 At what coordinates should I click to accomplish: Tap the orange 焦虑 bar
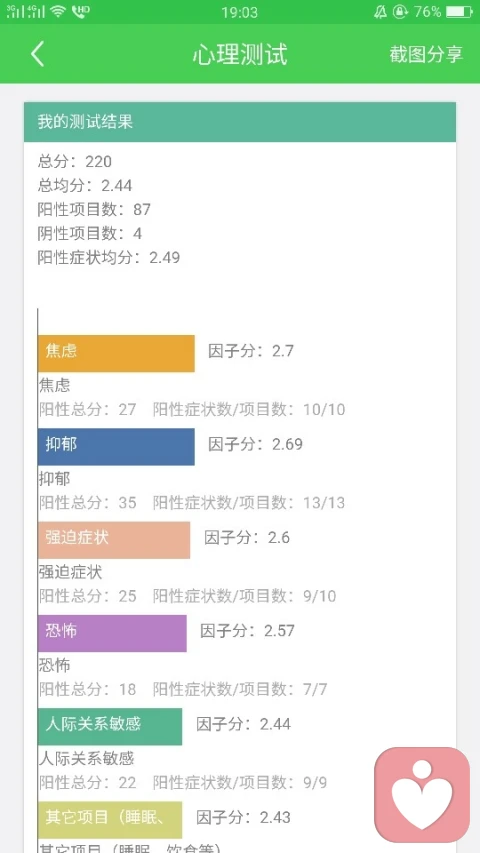click(116, 354)
